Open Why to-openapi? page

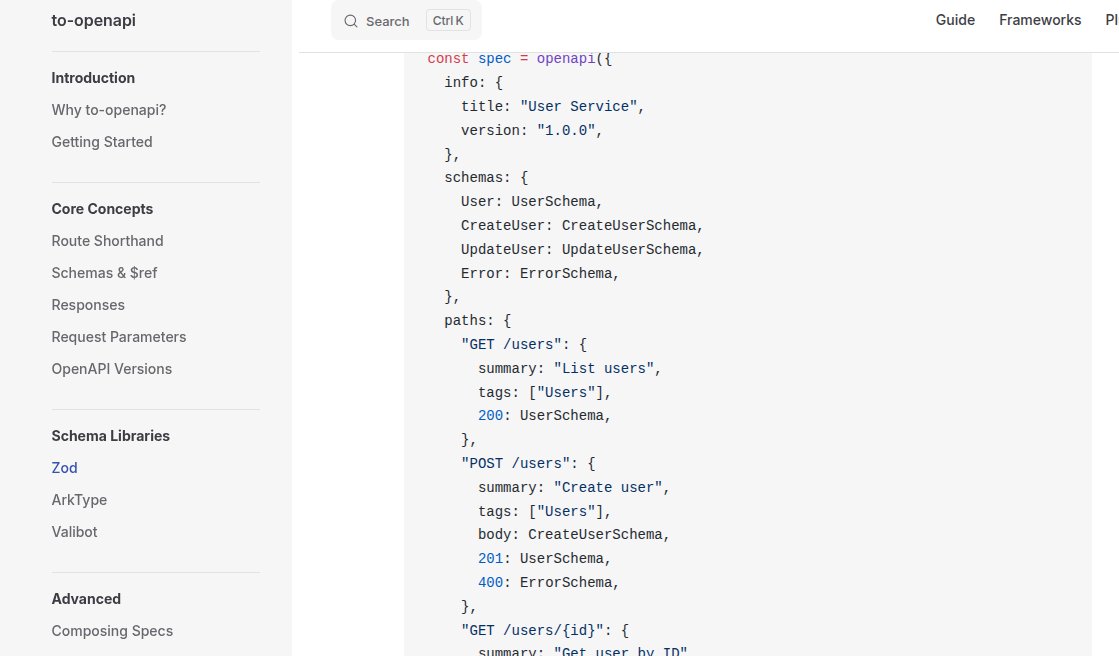108,110
